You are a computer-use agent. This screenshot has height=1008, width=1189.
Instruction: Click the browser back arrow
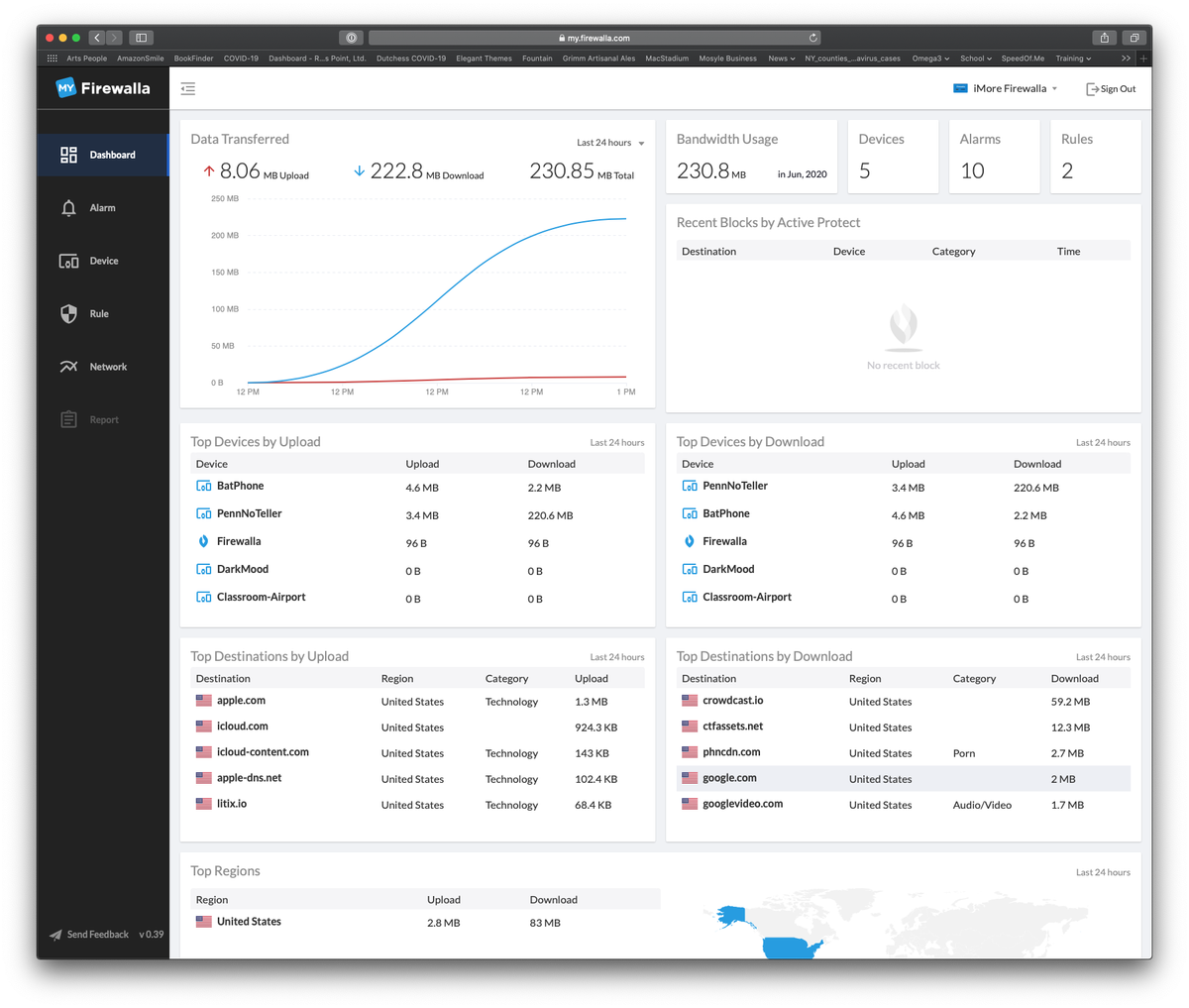pyautogui.click(x=96, y=36)
